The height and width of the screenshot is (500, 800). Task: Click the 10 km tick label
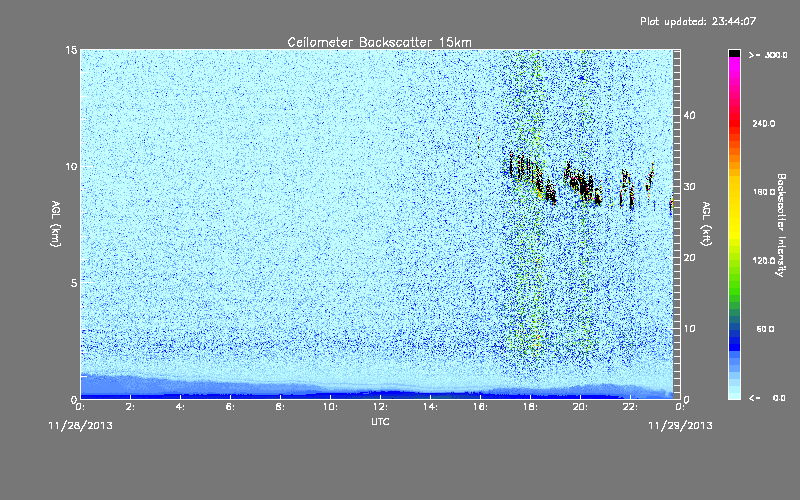71,167
